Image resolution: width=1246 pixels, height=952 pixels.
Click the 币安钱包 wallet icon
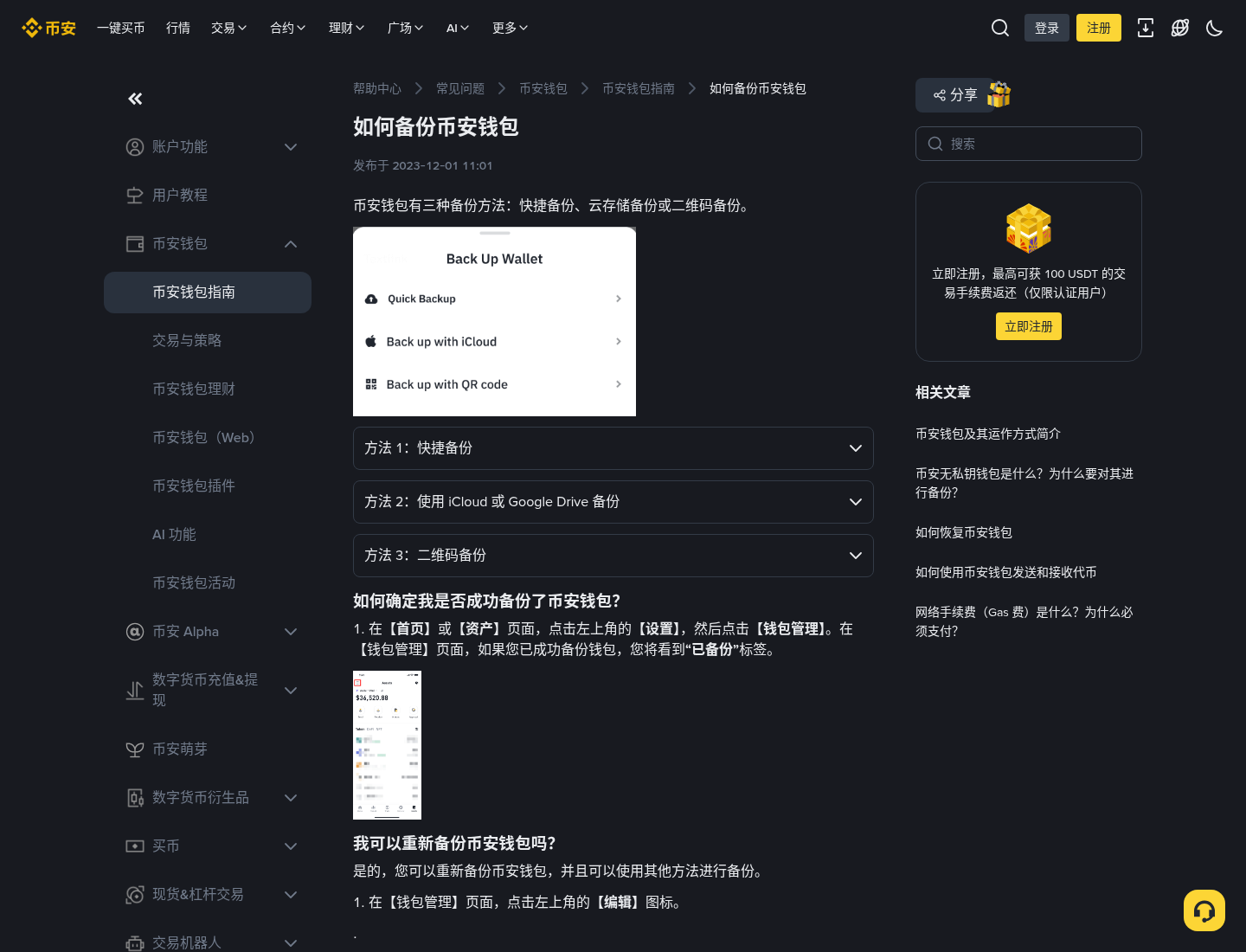point(135,244)
